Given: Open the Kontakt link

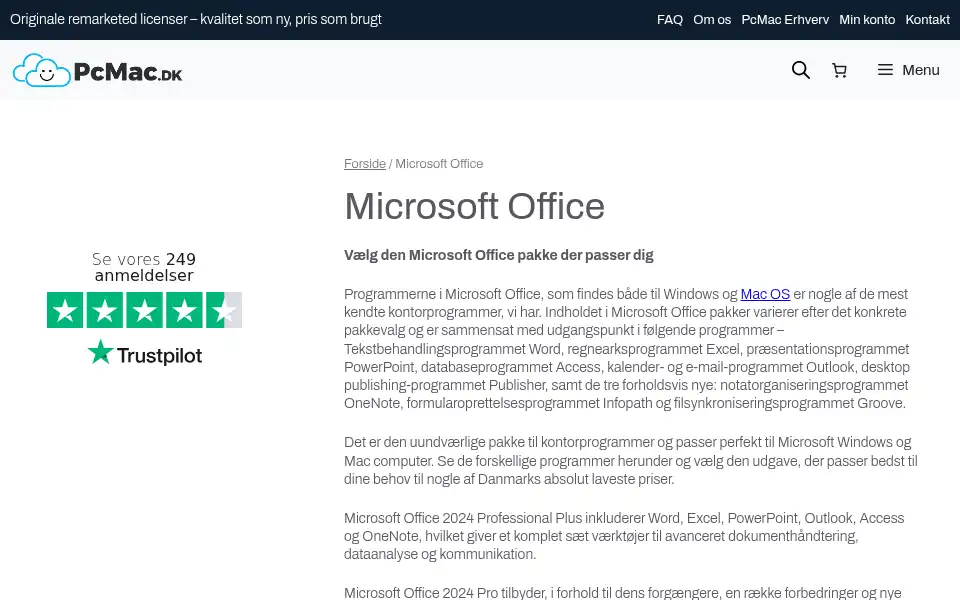Looking at the screenshot, I should pos(927,20).
